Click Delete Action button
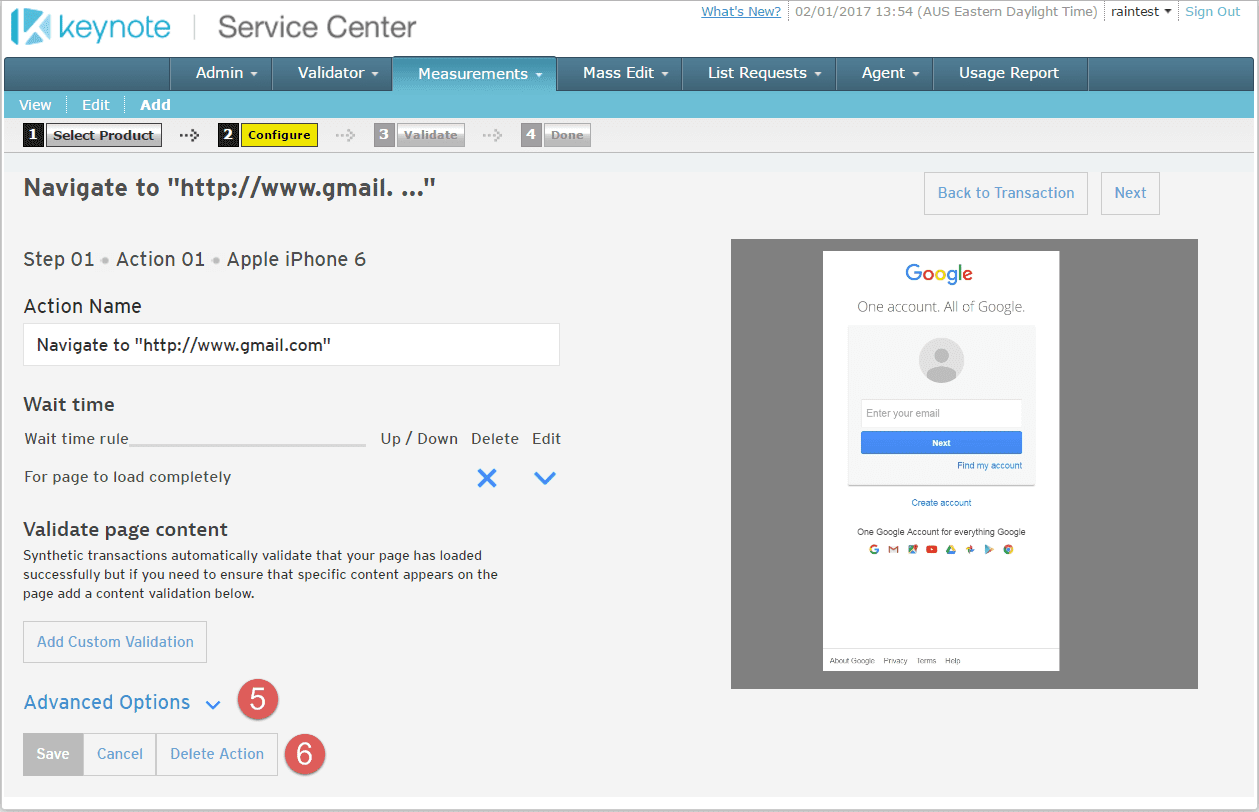This screenshot has height=812, width=1259. pos(217,754)
